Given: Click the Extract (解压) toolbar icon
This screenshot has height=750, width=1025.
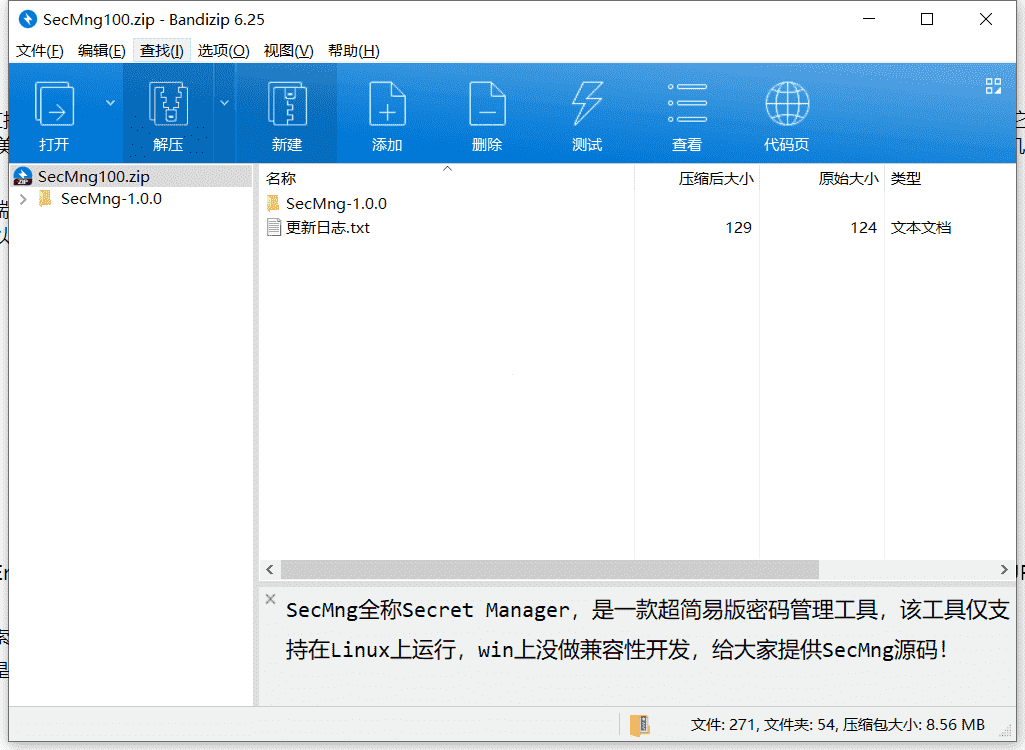Looking at the screenshot, I should click(168, 103).
